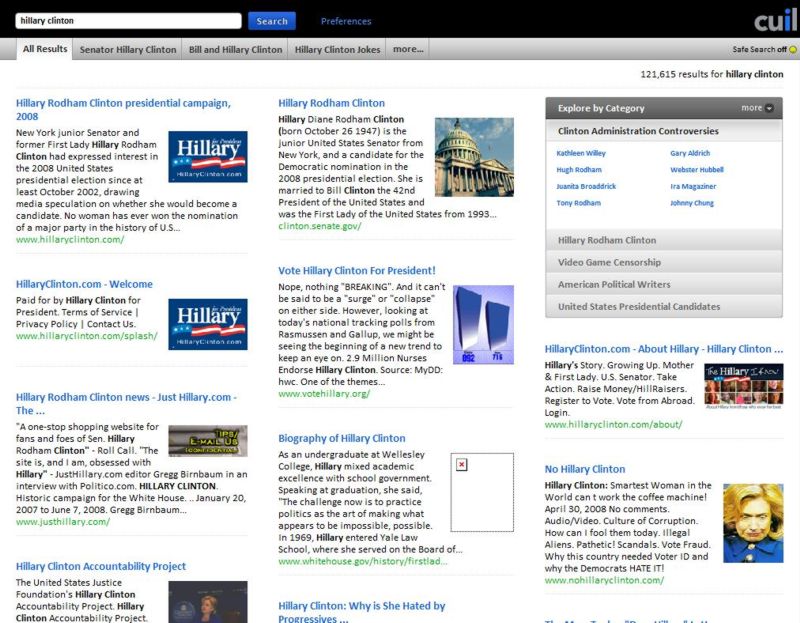This screenshot has height=623, width=800.
Task: Open presidential campaign, 2008 result title
Action: point(123,109)
